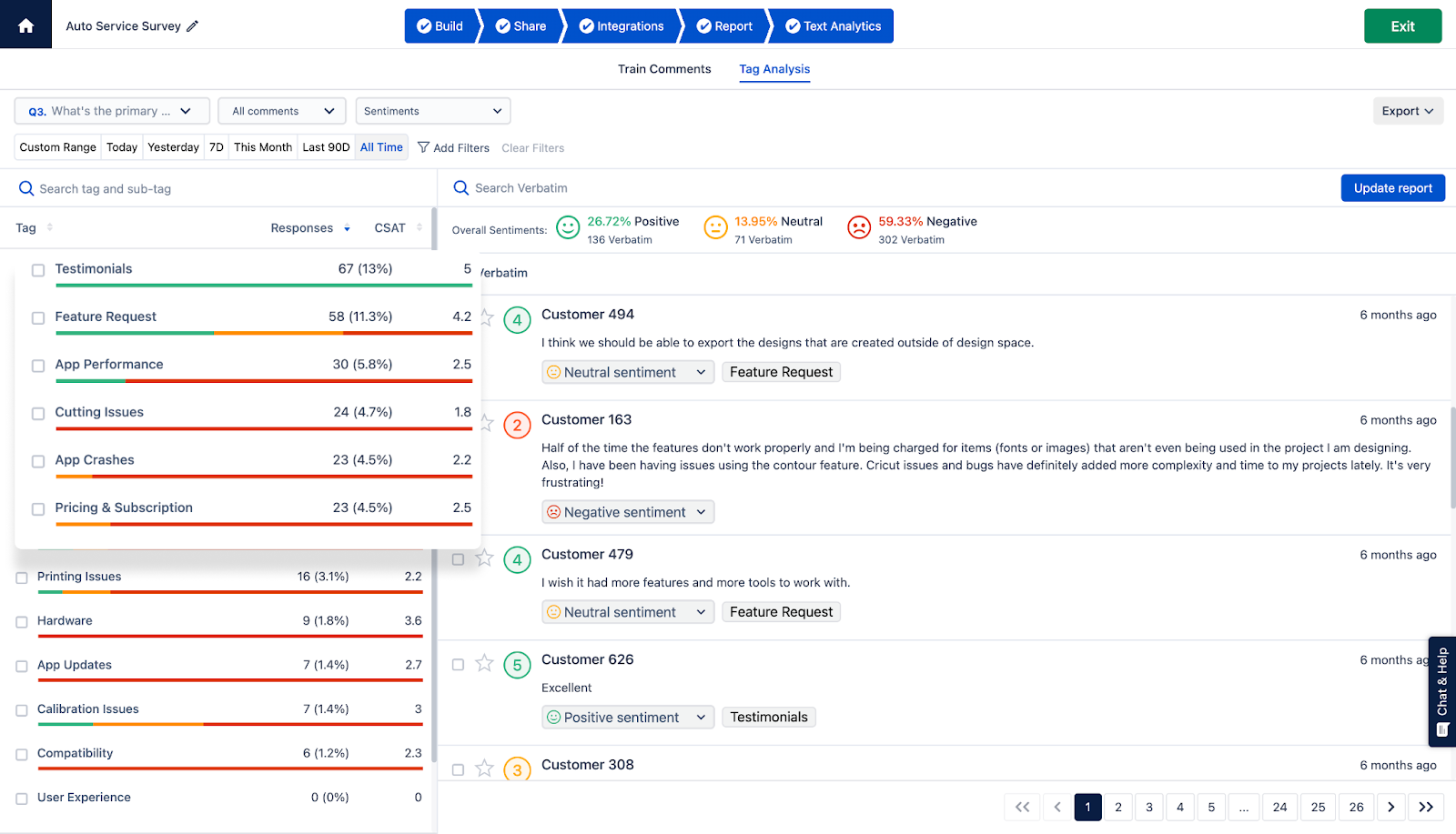Jump to last page with double arrow

(1426, 807)
